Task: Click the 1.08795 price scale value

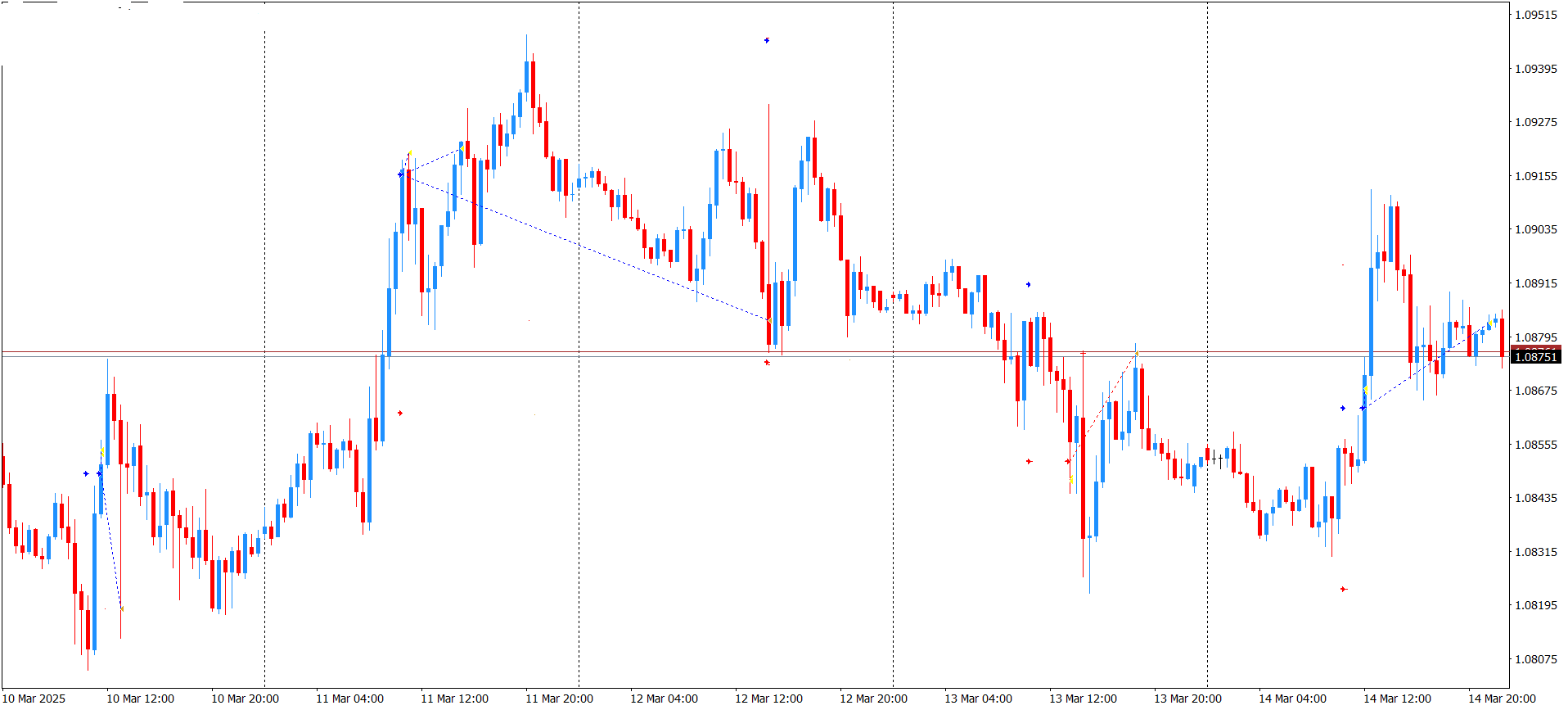Action: [x=1536, y=337]
